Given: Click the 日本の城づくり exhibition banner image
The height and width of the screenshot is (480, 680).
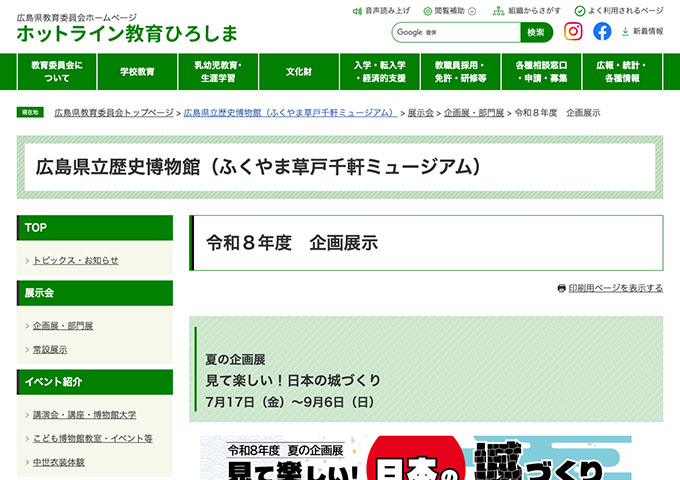Looking at the screenshot, I should pyautogui.click(x=415, y=457).
